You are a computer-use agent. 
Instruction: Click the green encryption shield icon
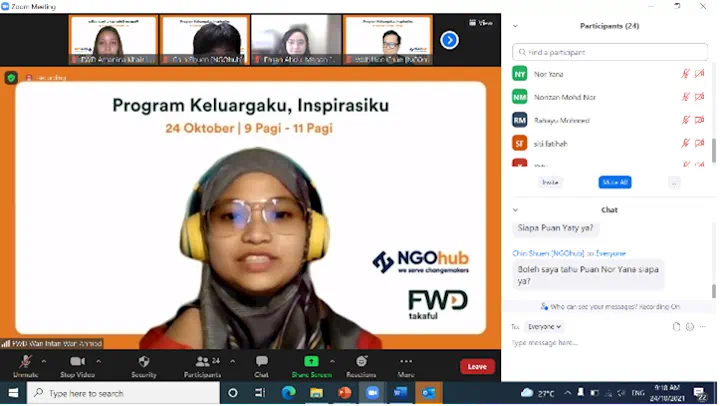pos(11,78)
